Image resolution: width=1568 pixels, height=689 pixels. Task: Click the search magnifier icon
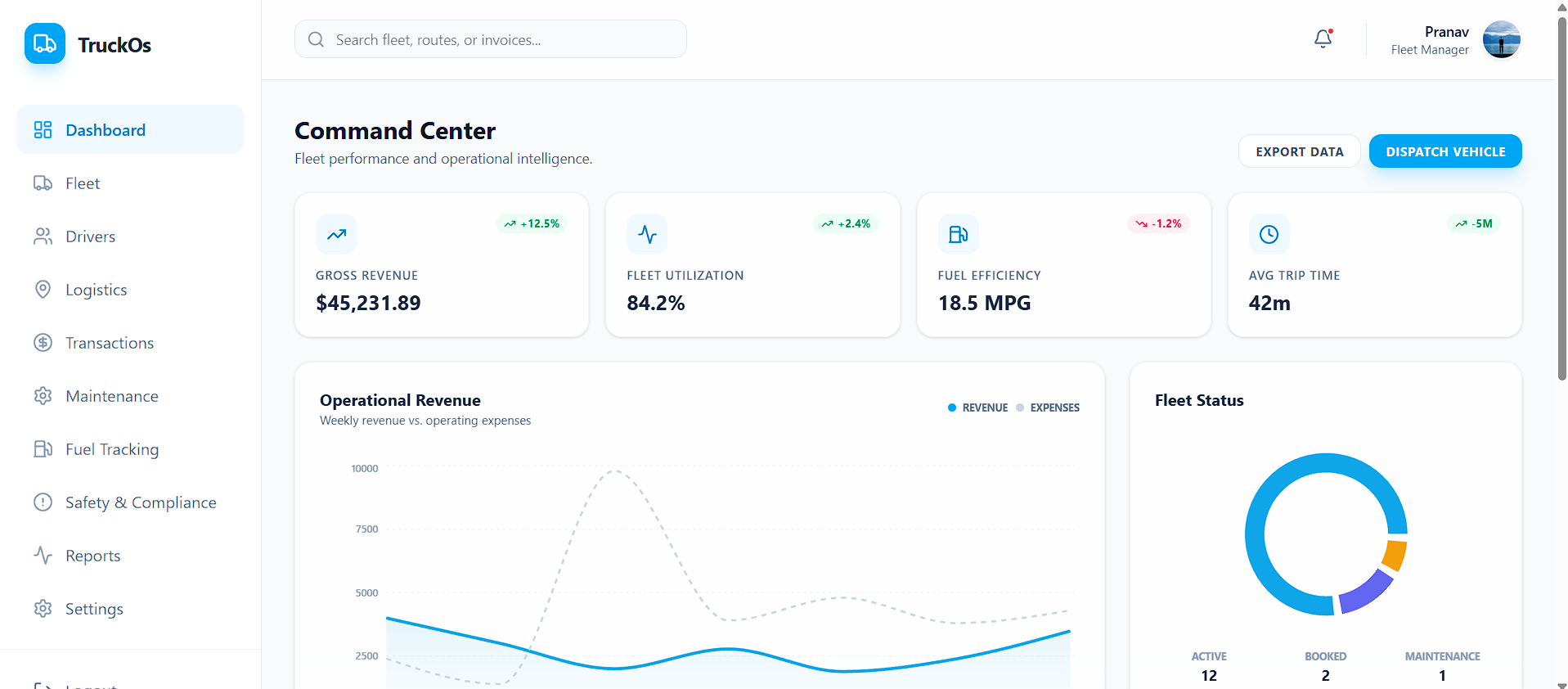click(x=316, y=39)
